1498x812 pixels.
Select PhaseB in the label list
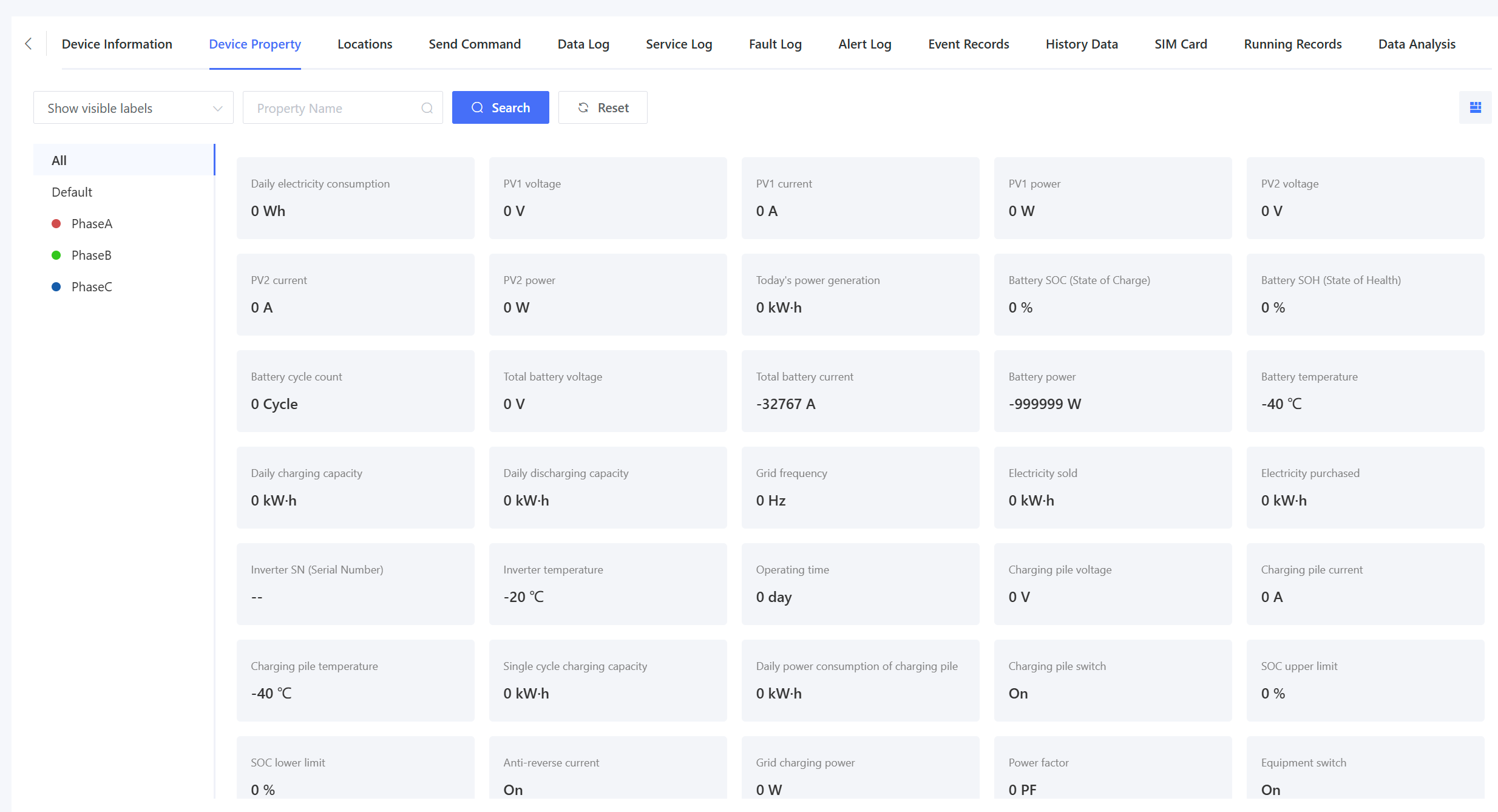pyautogui.click(x=91, y=255)
